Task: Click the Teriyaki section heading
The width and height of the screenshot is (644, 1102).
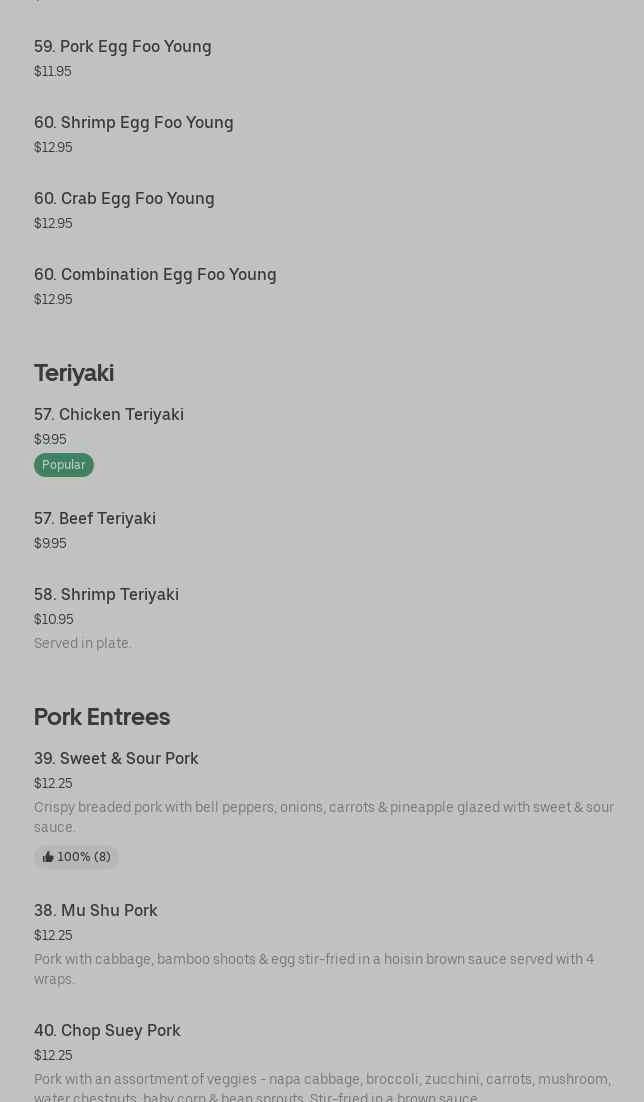Action: (x=74, y=372)
